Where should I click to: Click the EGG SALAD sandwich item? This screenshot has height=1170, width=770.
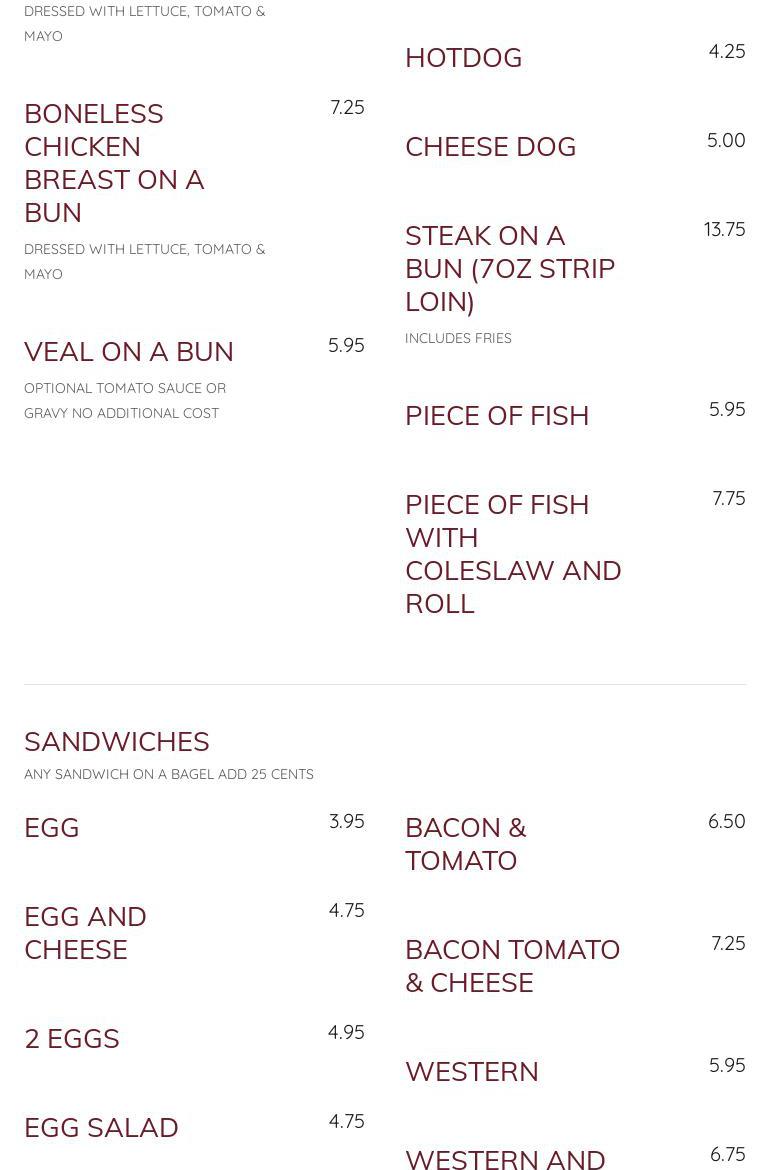101,1127
